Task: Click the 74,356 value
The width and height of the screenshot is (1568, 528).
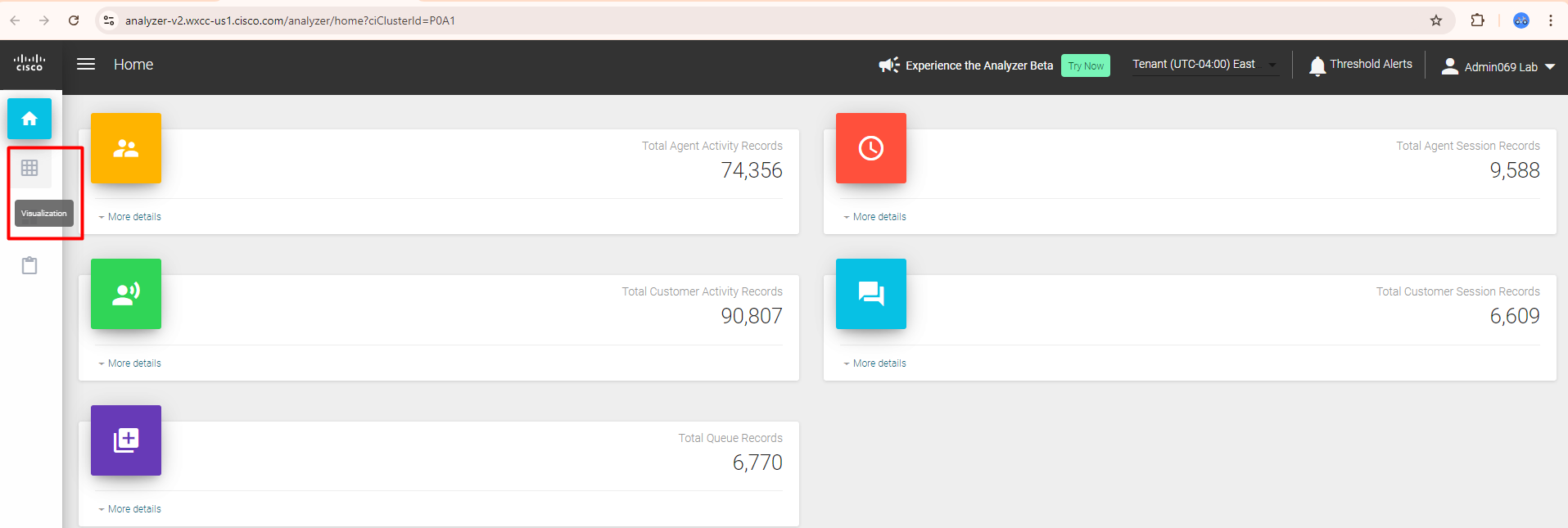Action: tap(752, 170)
